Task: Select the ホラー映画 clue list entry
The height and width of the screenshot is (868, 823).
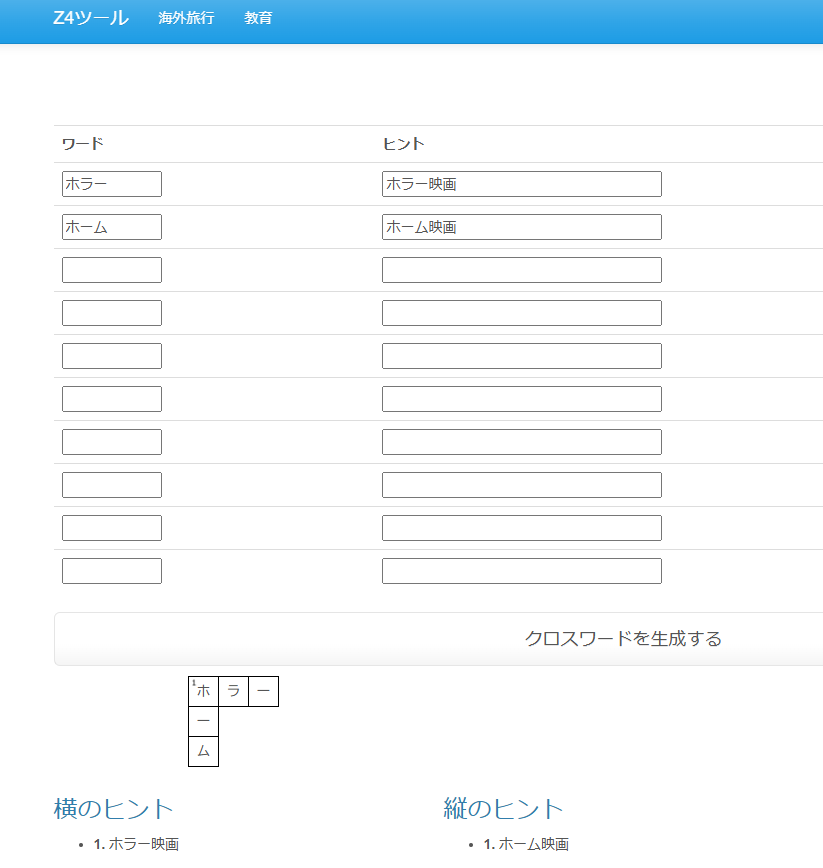Action: 140,843
